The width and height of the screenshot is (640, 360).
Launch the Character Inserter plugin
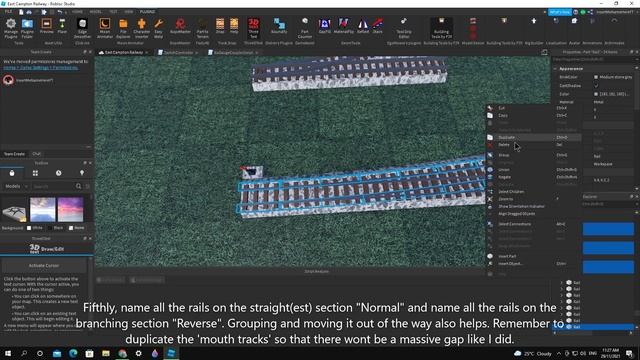coord(142,27)
